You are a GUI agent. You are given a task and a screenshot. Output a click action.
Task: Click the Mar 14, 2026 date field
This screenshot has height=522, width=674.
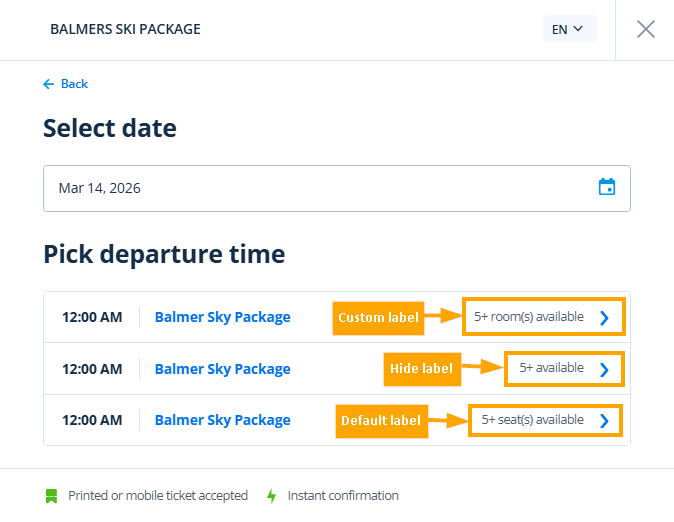320,188
